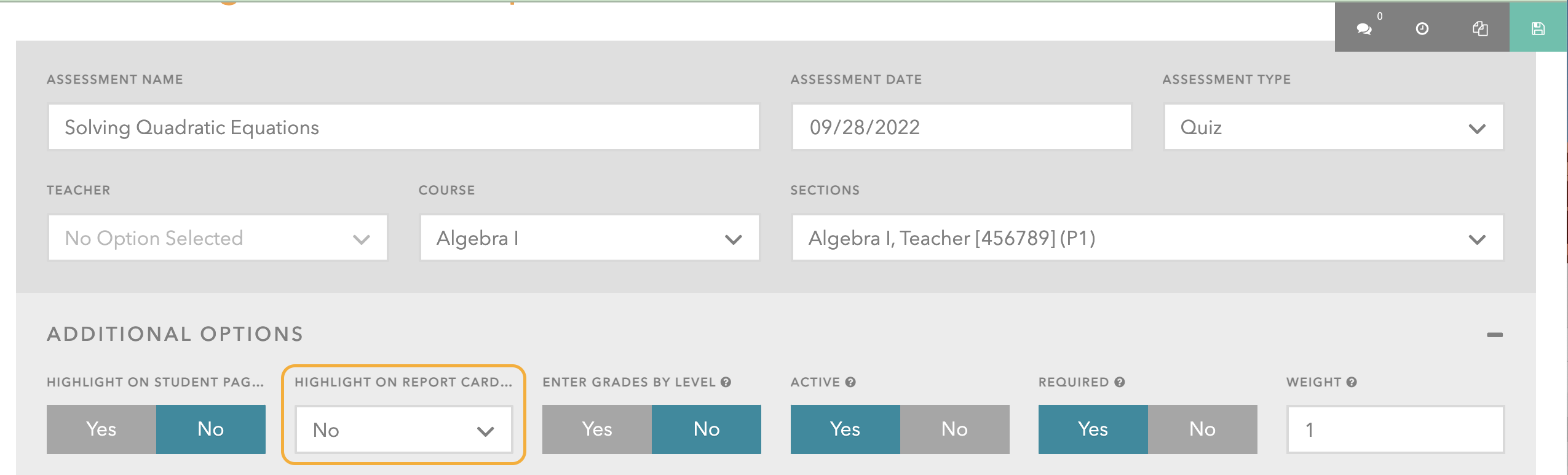1568x475 pixels.
Task: Click the green save icon
Action: pyautogui.click(x=1538, y=29)
